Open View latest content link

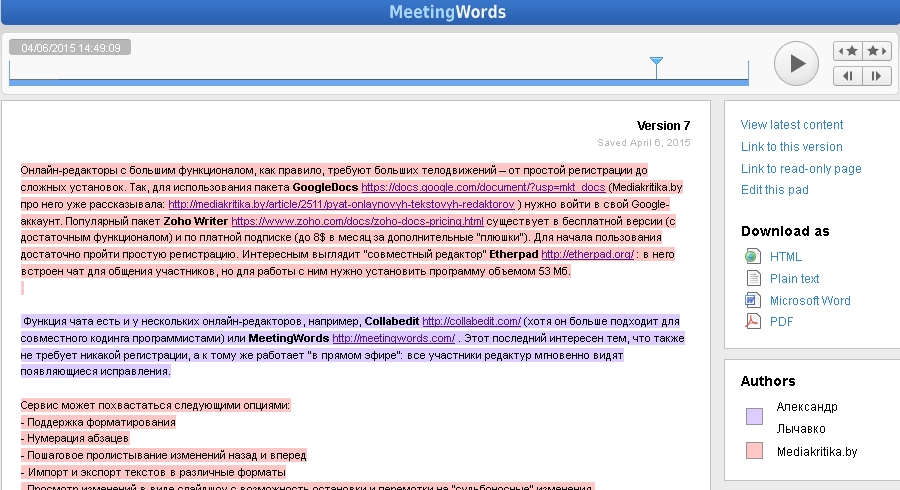792,125
